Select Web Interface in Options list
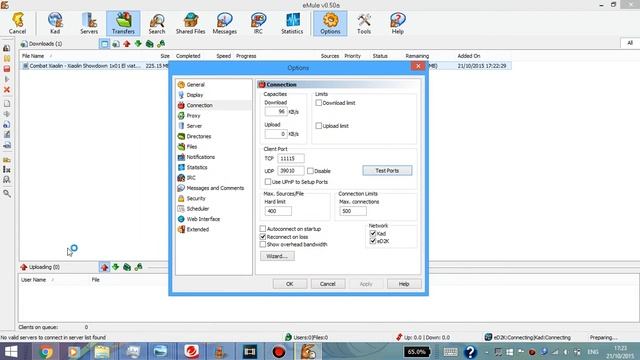This screenshot has width=640, height=360. [x=203, y=219]
